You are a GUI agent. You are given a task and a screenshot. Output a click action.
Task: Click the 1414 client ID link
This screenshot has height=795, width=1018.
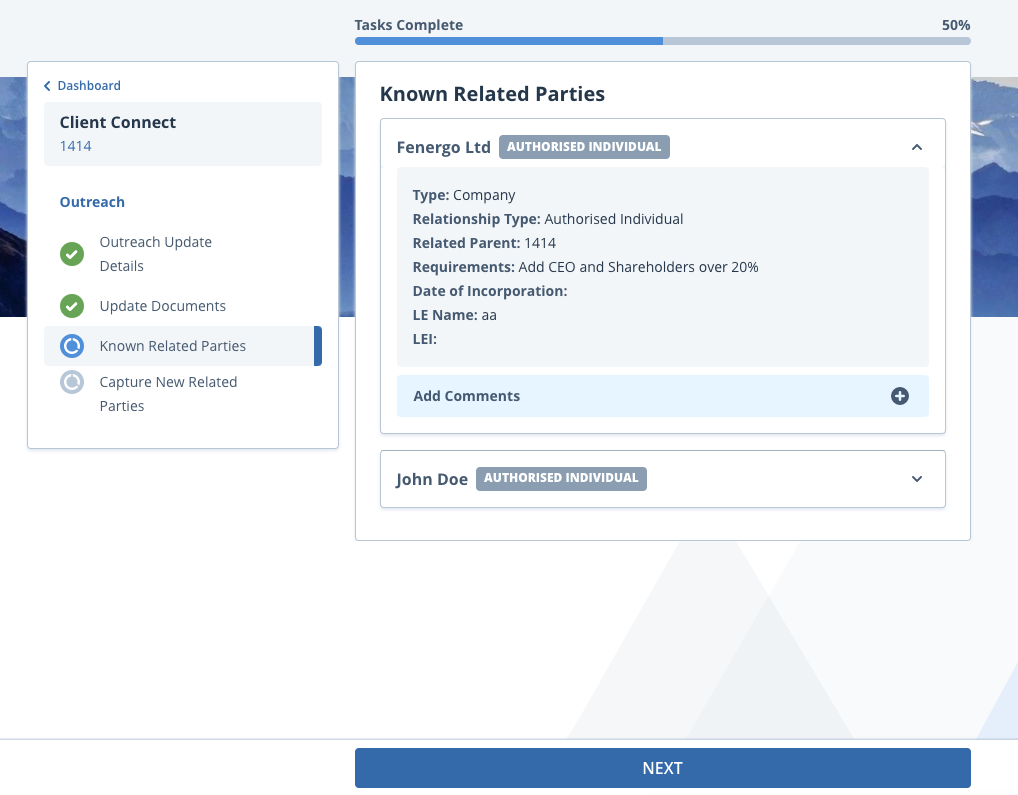tap(75, 146)
